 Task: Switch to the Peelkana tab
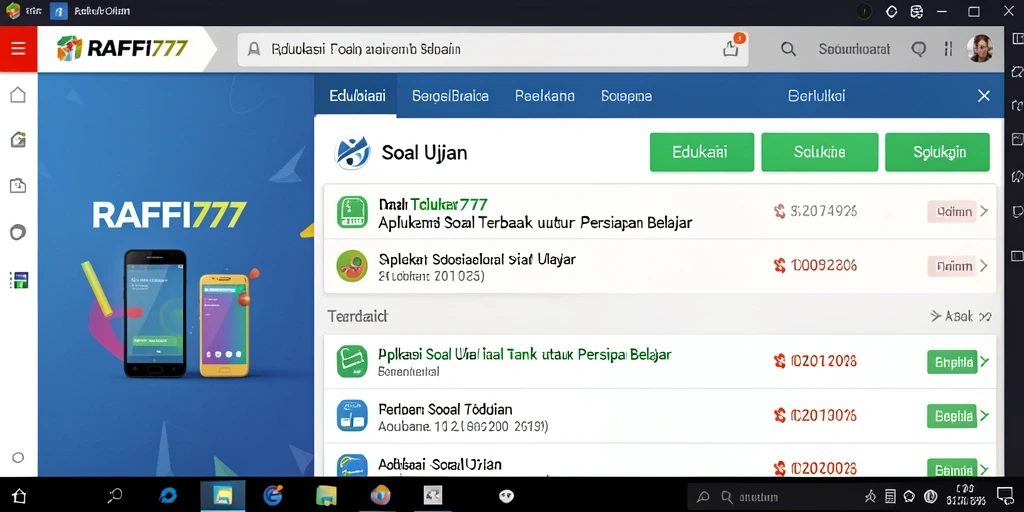tap(545, 96)
